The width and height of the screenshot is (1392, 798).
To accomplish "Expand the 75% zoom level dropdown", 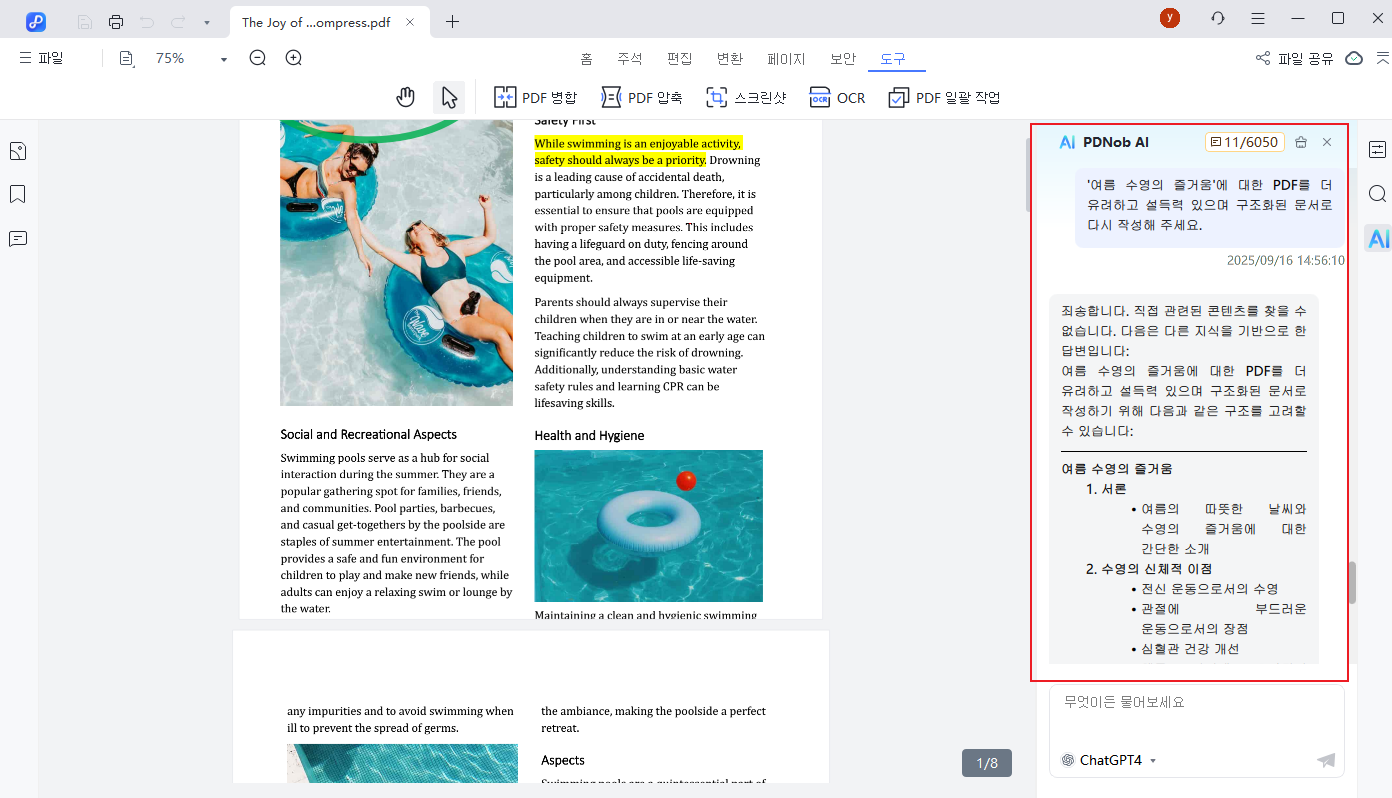I will click(223, 59).
